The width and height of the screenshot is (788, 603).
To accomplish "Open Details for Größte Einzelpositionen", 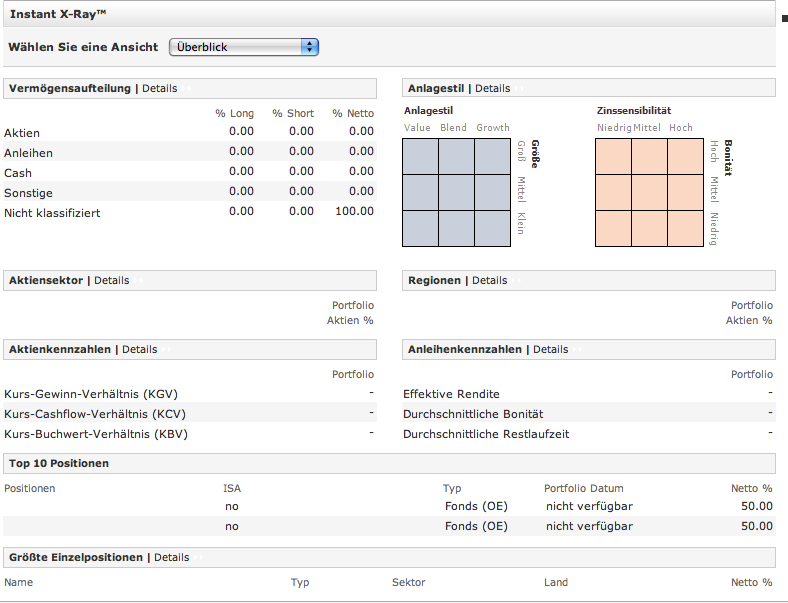I will click(171, 557).
